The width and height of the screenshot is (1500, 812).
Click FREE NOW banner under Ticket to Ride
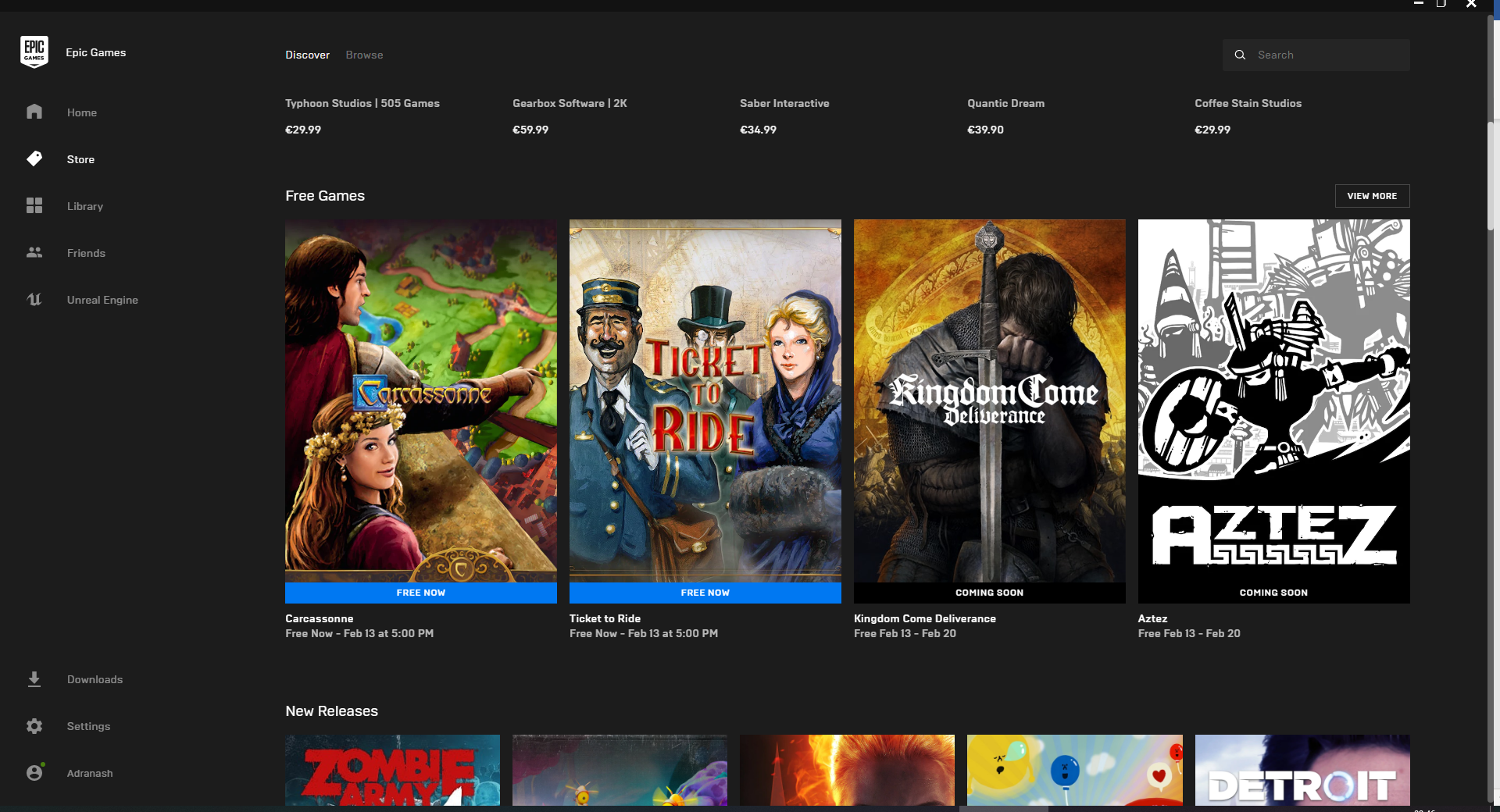point(705,593)
